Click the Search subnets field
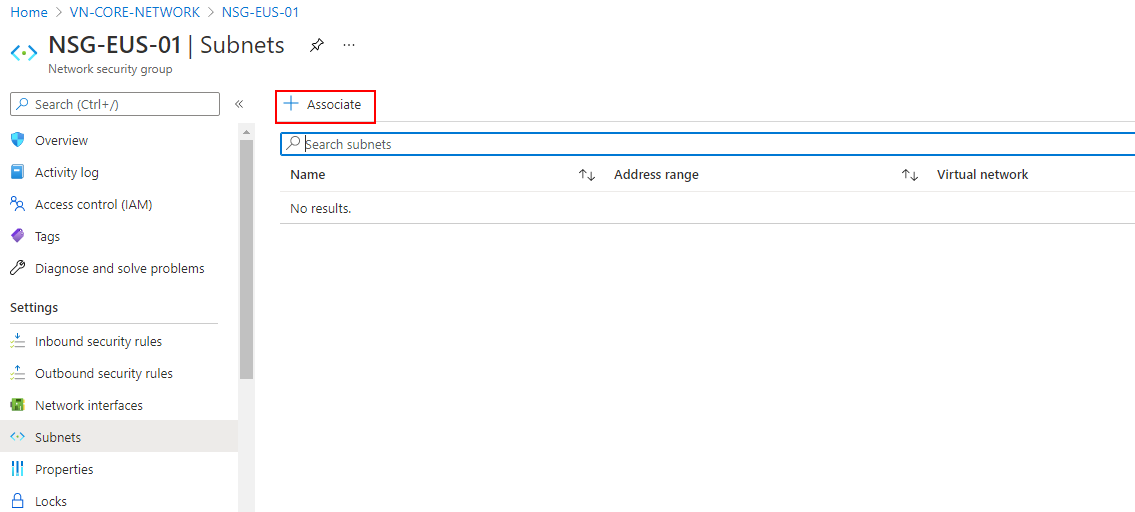This screenshot has height=512, width=1135. (700, 144)
